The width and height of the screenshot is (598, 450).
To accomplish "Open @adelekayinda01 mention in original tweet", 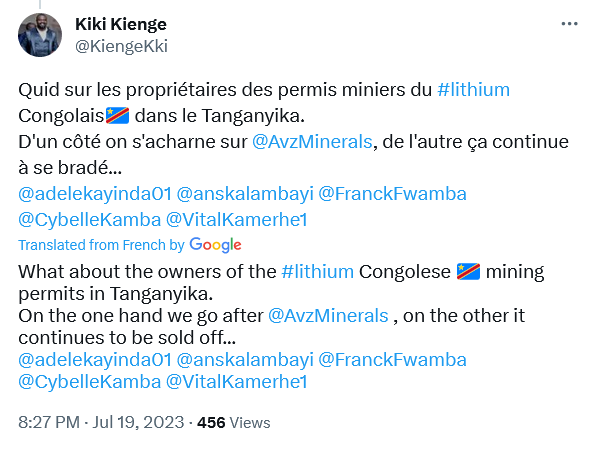I will point(95,193).
